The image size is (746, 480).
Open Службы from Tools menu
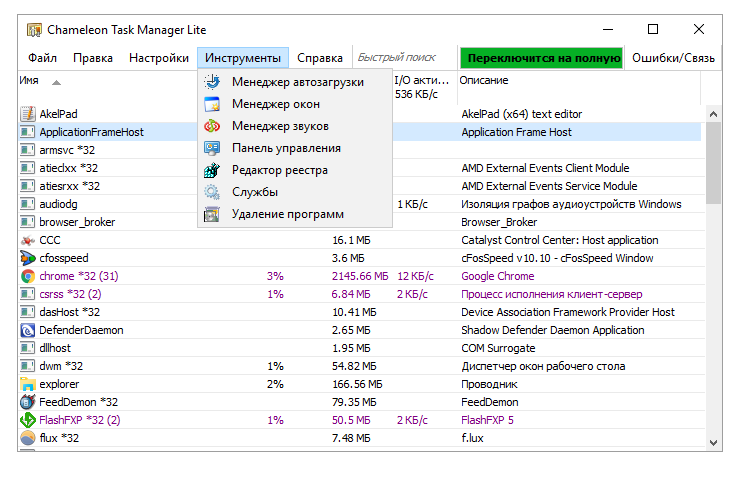pos(295,192)
